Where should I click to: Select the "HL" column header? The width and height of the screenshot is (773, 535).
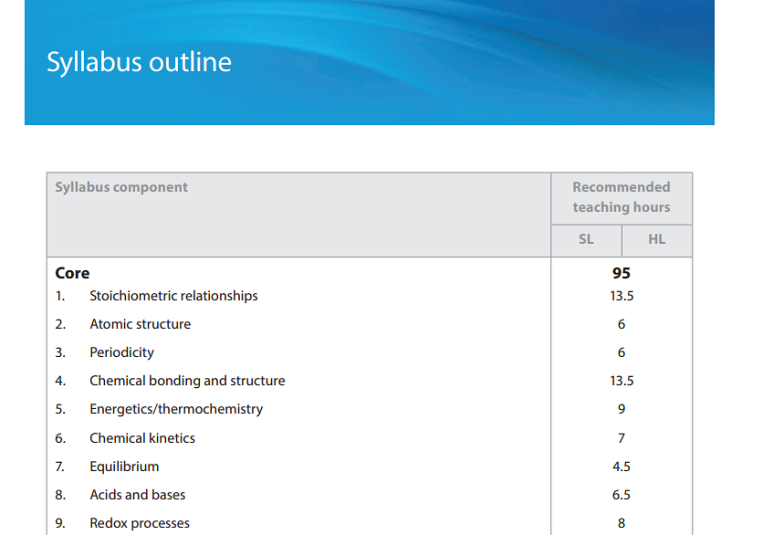(657, 240)
